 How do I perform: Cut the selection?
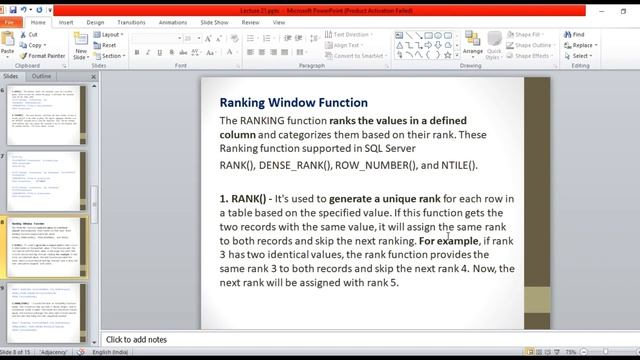[29, 35]
